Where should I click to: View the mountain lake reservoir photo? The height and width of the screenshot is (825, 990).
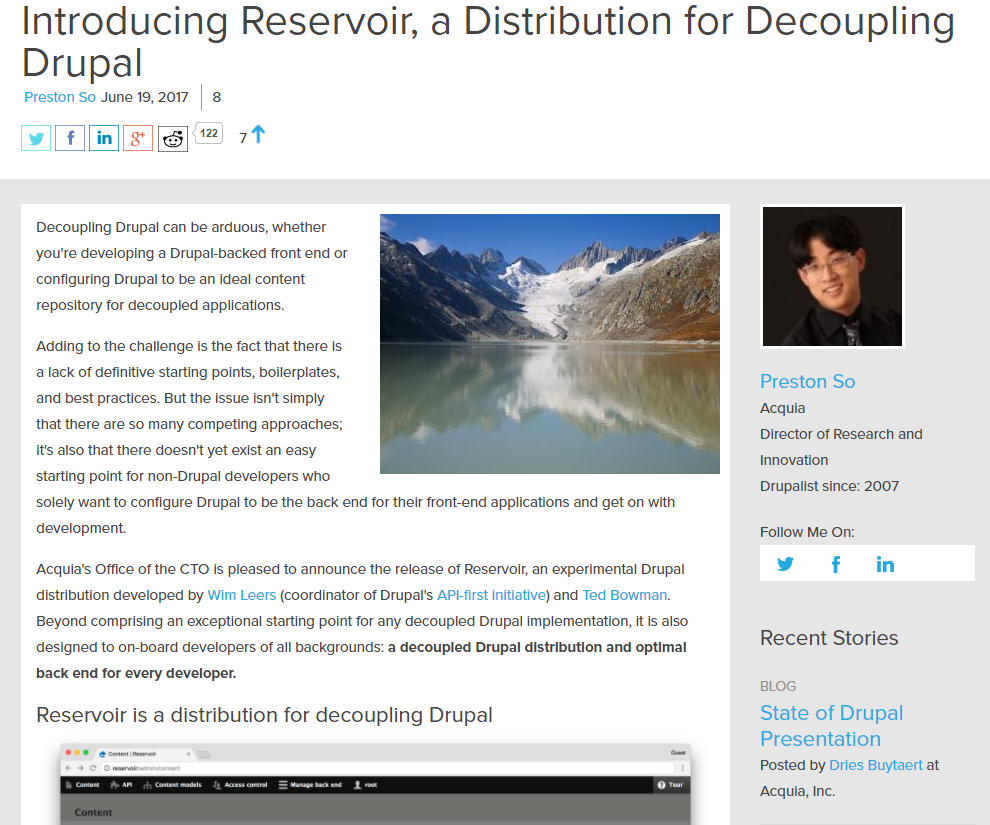coord(550,344)
